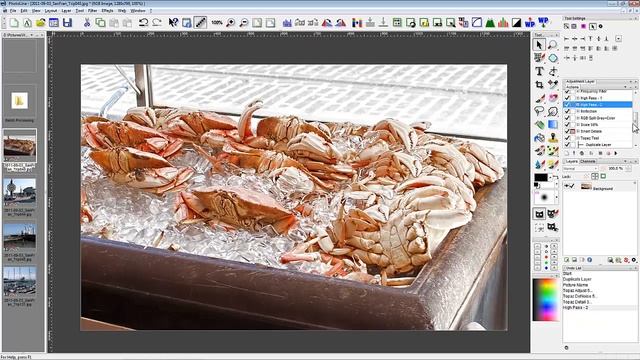Toggle the Duplicate Layer step checkbox

(x=567, y=144)
